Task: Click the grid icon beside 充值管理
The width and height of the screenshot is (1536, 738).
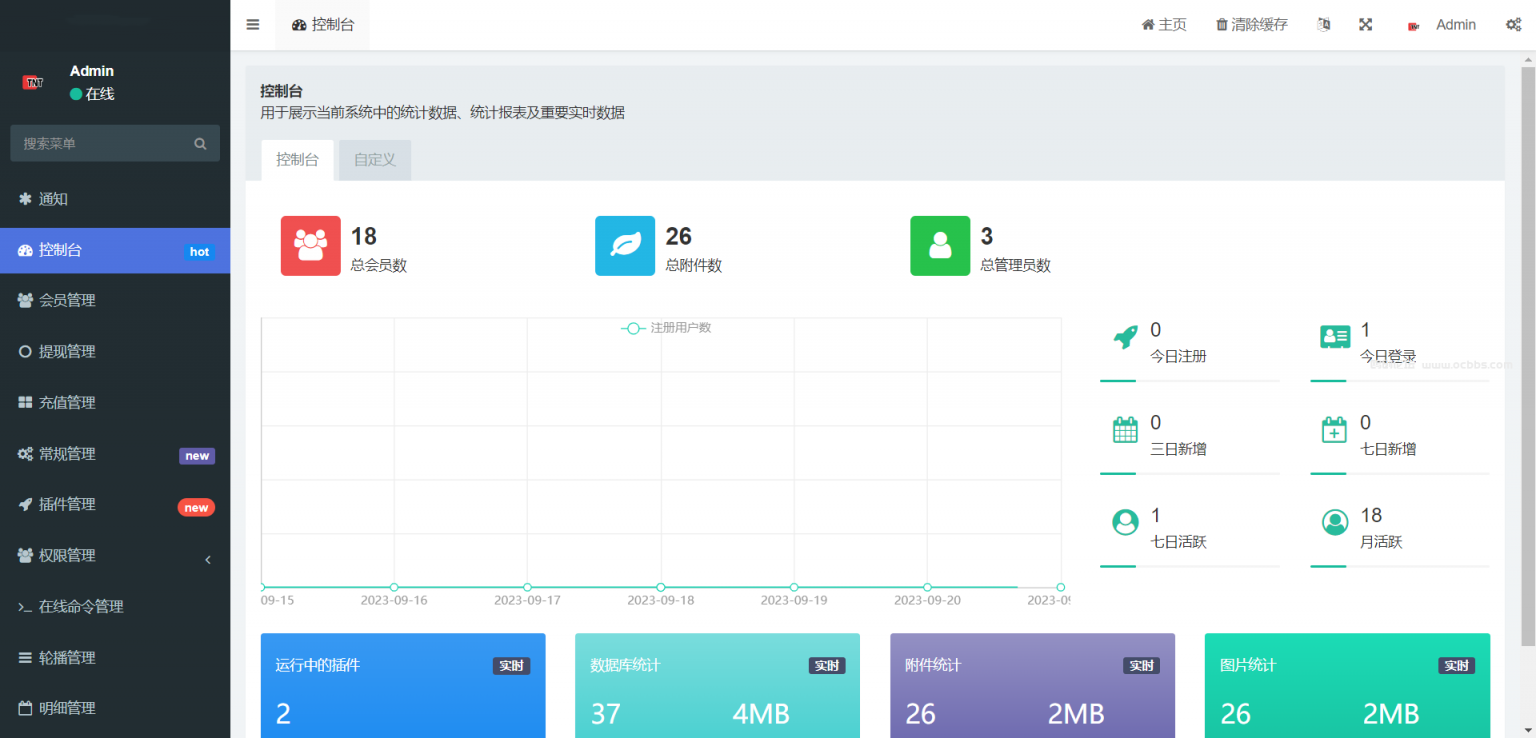Action: pos(25,402)
